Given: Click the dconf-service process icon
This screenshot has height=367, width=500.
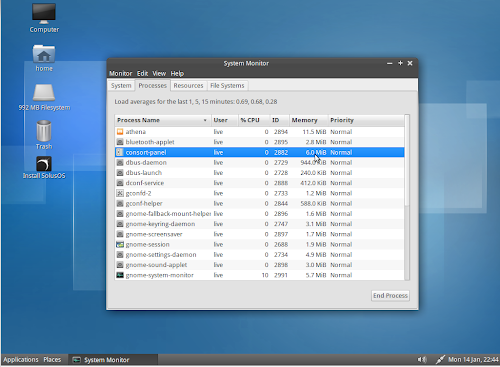Looking at the screenshot, I should pyautogui.click(x=120, y=183).
